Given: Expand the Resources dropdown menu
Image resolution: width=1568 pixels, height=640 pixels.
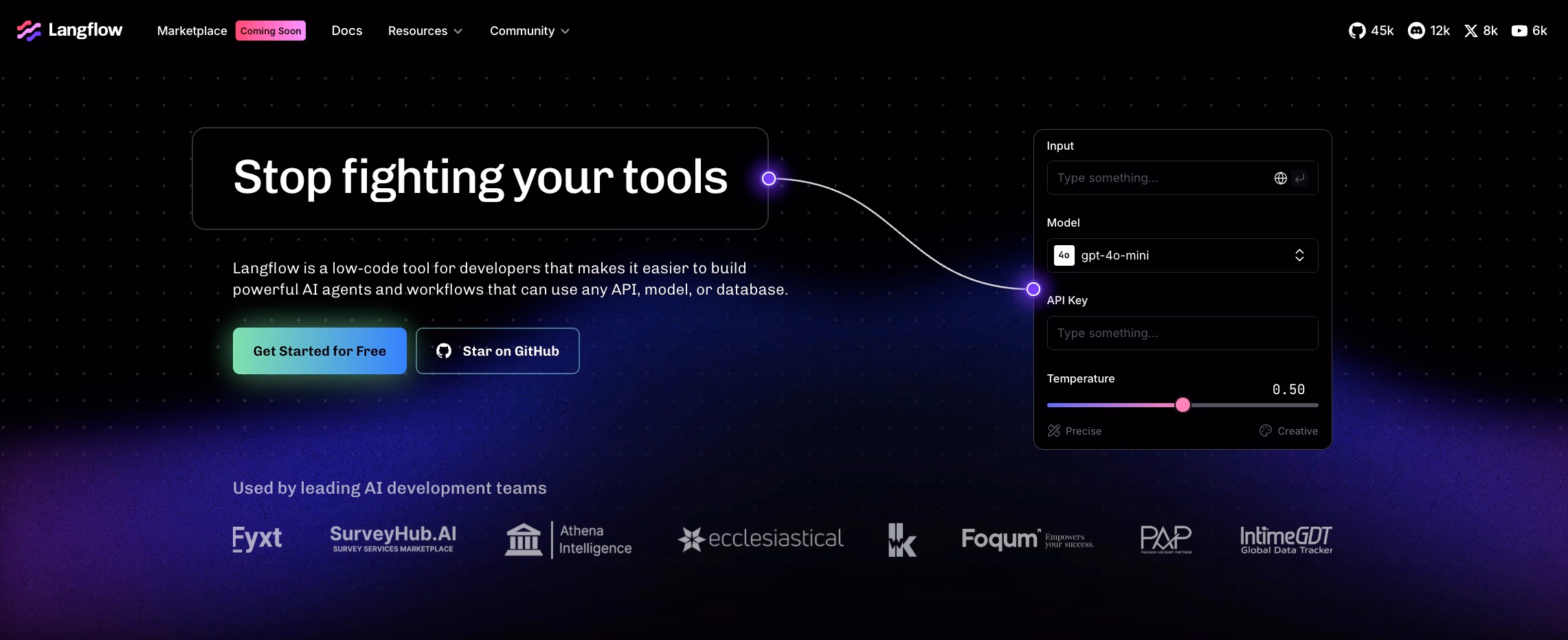Looking at the screenshot, I should [425, 31].
